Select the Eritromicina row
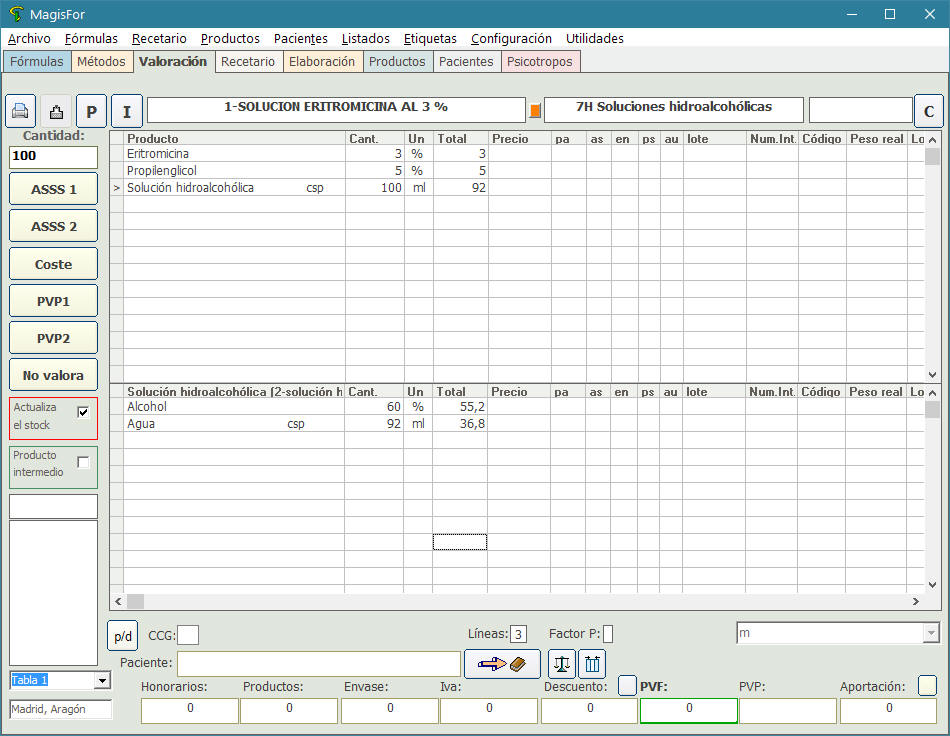The image size is (950, 736). [517, 154]
